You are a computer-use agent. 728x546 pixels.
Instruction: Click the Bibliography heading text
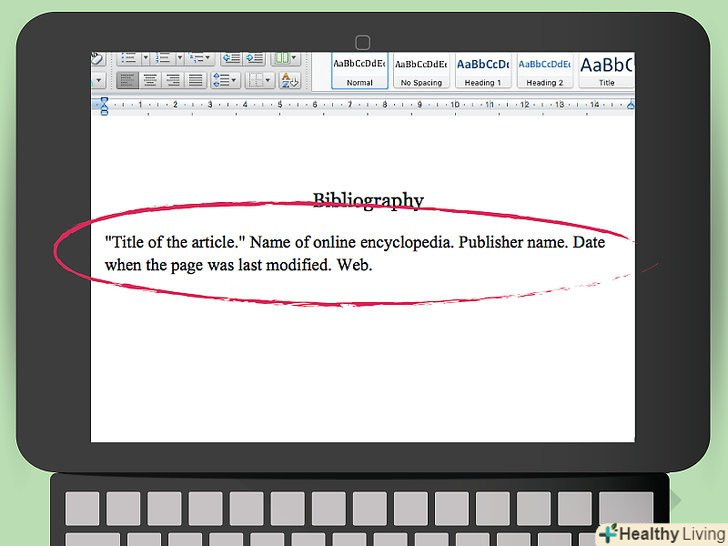click(368, 201)
